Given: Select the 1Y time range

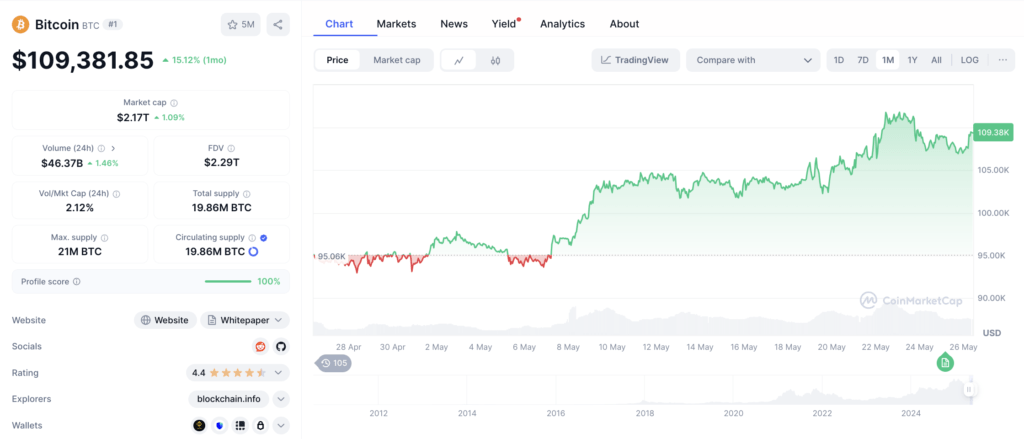Looking at the screenshot, I should click(912, 60).
